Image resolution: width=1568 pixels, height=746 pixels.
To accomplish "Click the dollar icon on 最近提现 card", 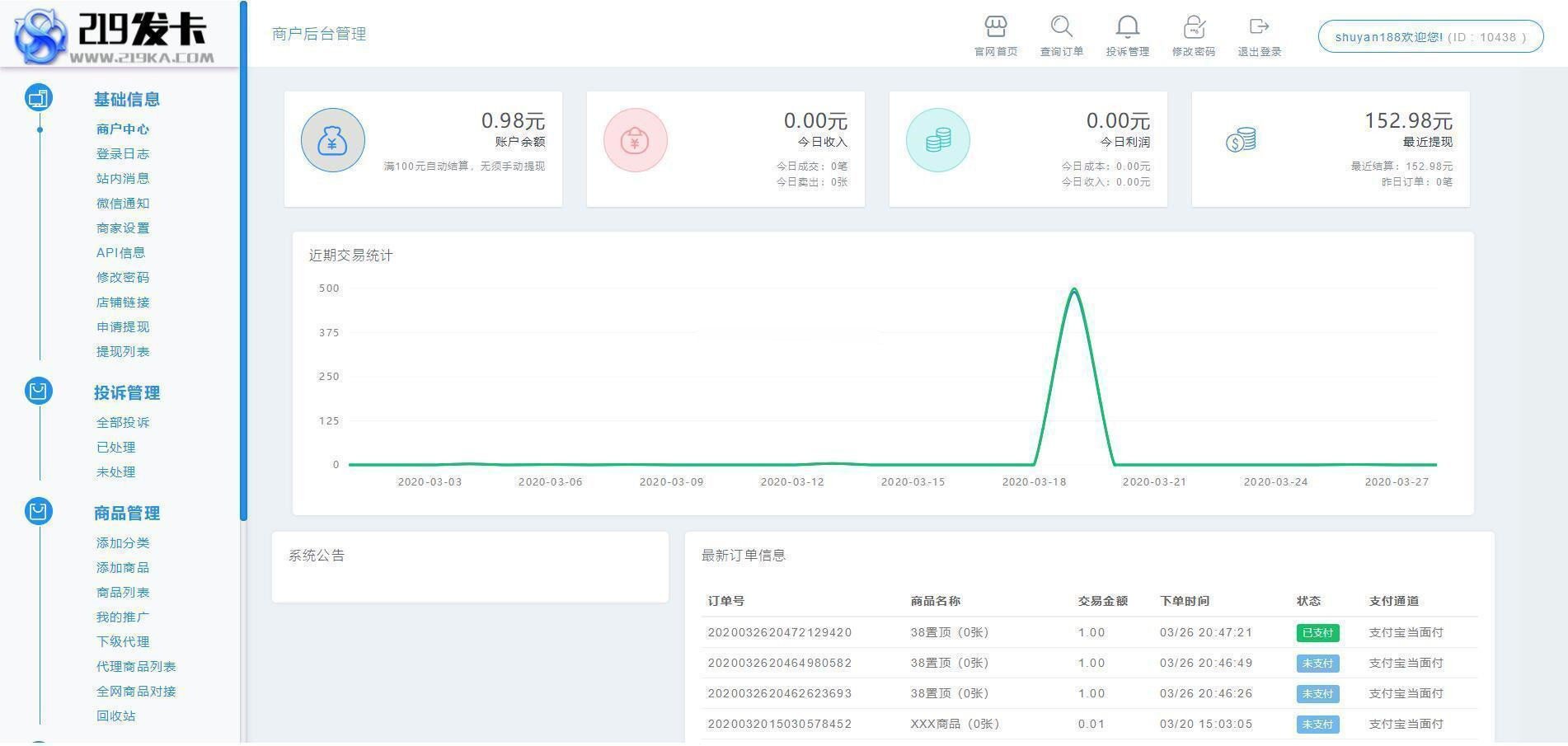I will [x=1240, y=140].
